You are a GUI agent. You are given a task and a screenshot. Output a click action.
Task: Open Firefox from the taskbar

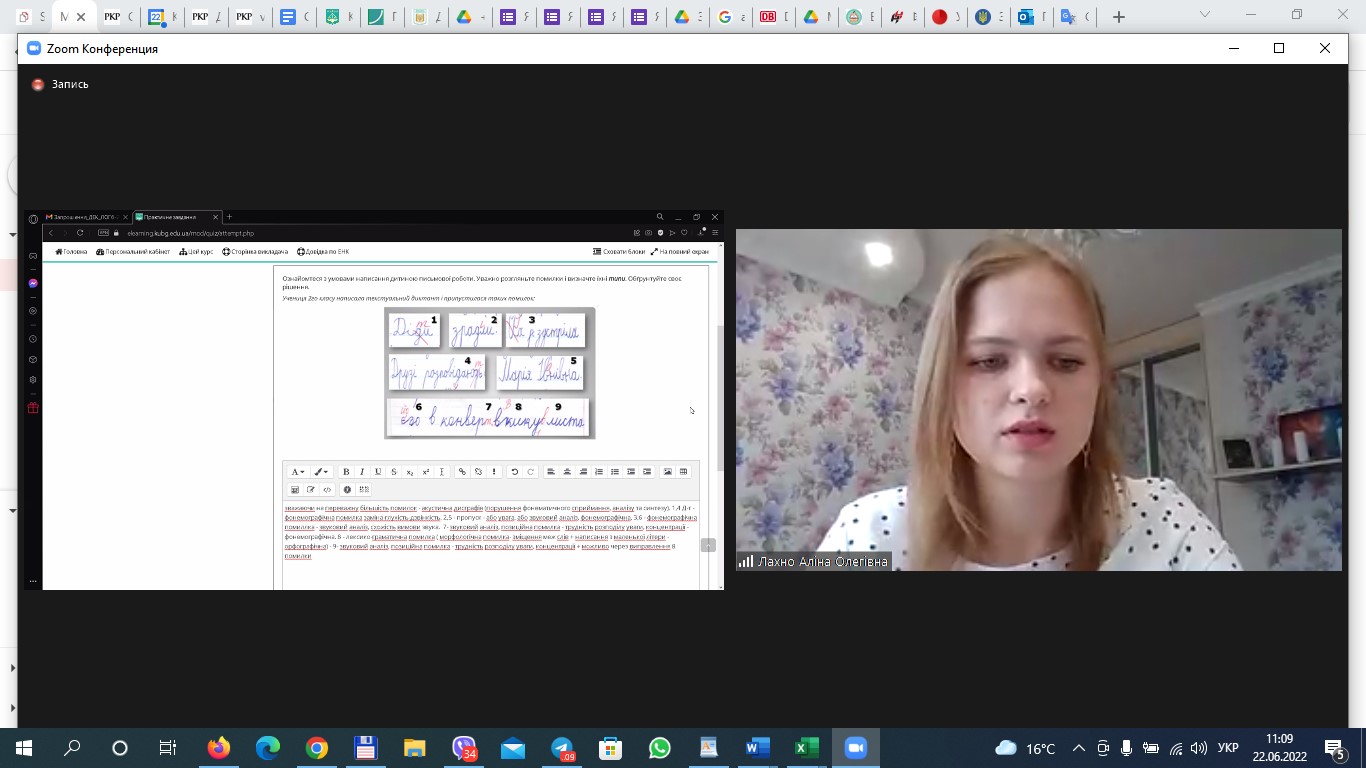(218, 748)
